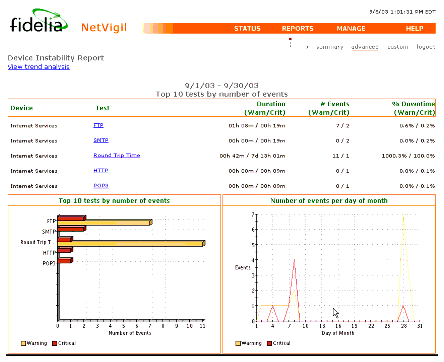Screen dimensions: 444x362
Task: Click the 11 / 1 events value
Action: [341, 156]
